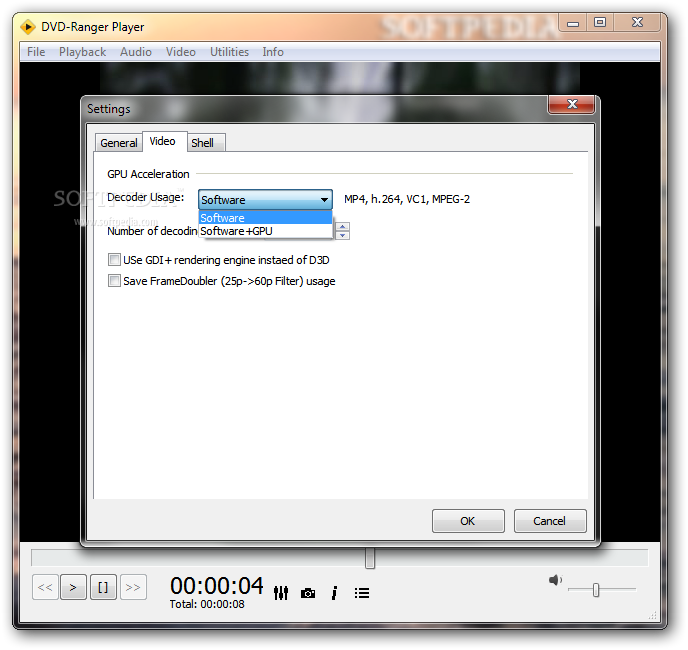The height and width of the screenshot is (650, 688).
Task: Take a snapshot with the camera icon
Action: (x=308, y=593)
